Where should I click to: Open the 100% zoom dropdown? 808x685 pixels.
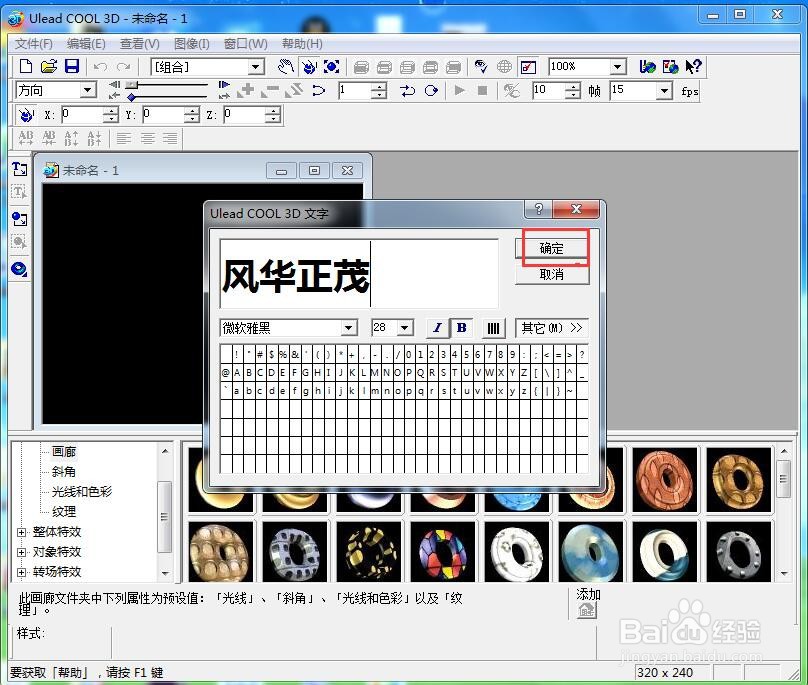pos(617,66)
